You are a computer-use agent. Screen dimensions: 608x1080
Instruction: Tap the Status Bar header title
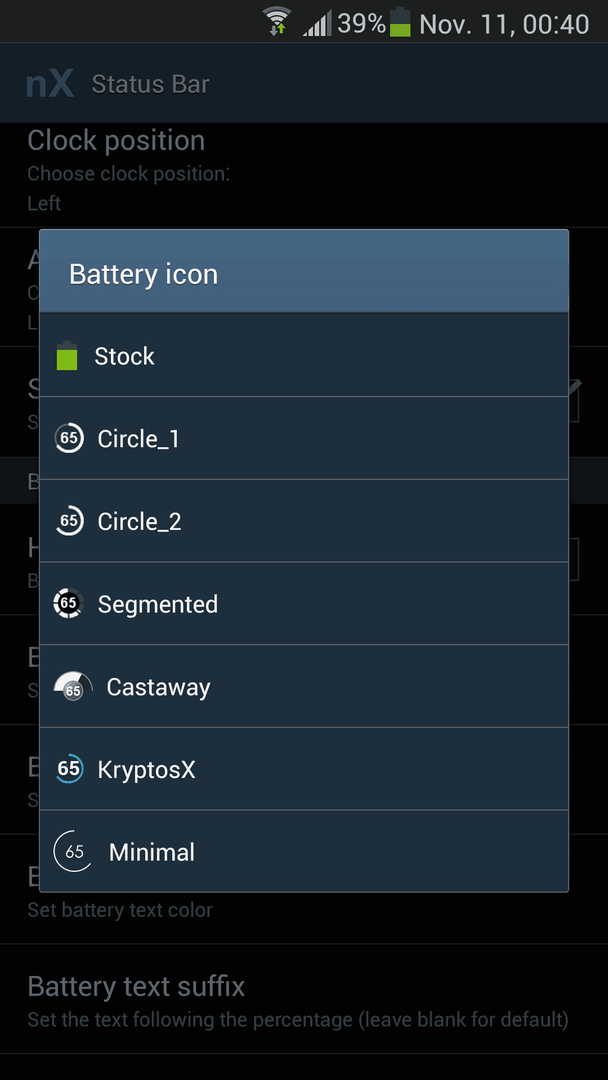click(151, 84)
